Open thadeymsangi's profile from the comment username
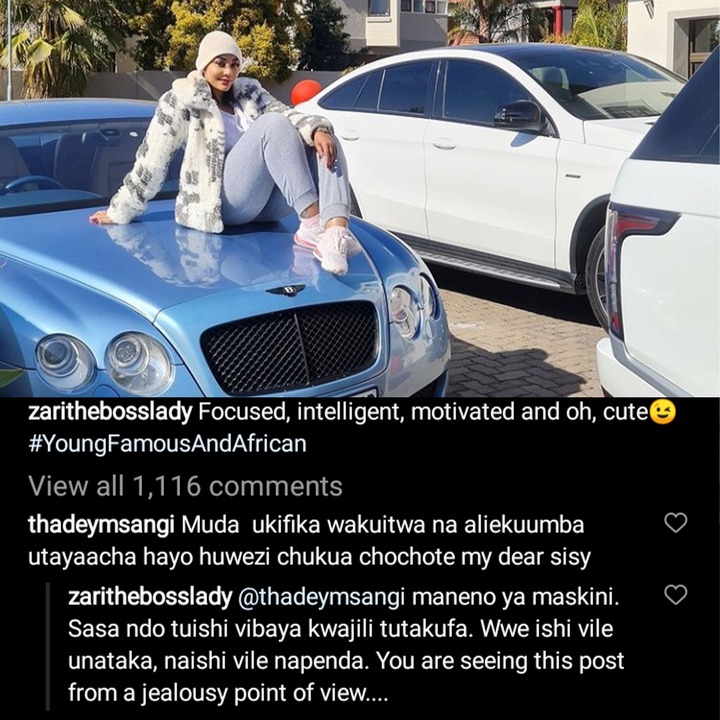Image resolution: width=720 pixels, height=720 pixels. coord(101,525)
